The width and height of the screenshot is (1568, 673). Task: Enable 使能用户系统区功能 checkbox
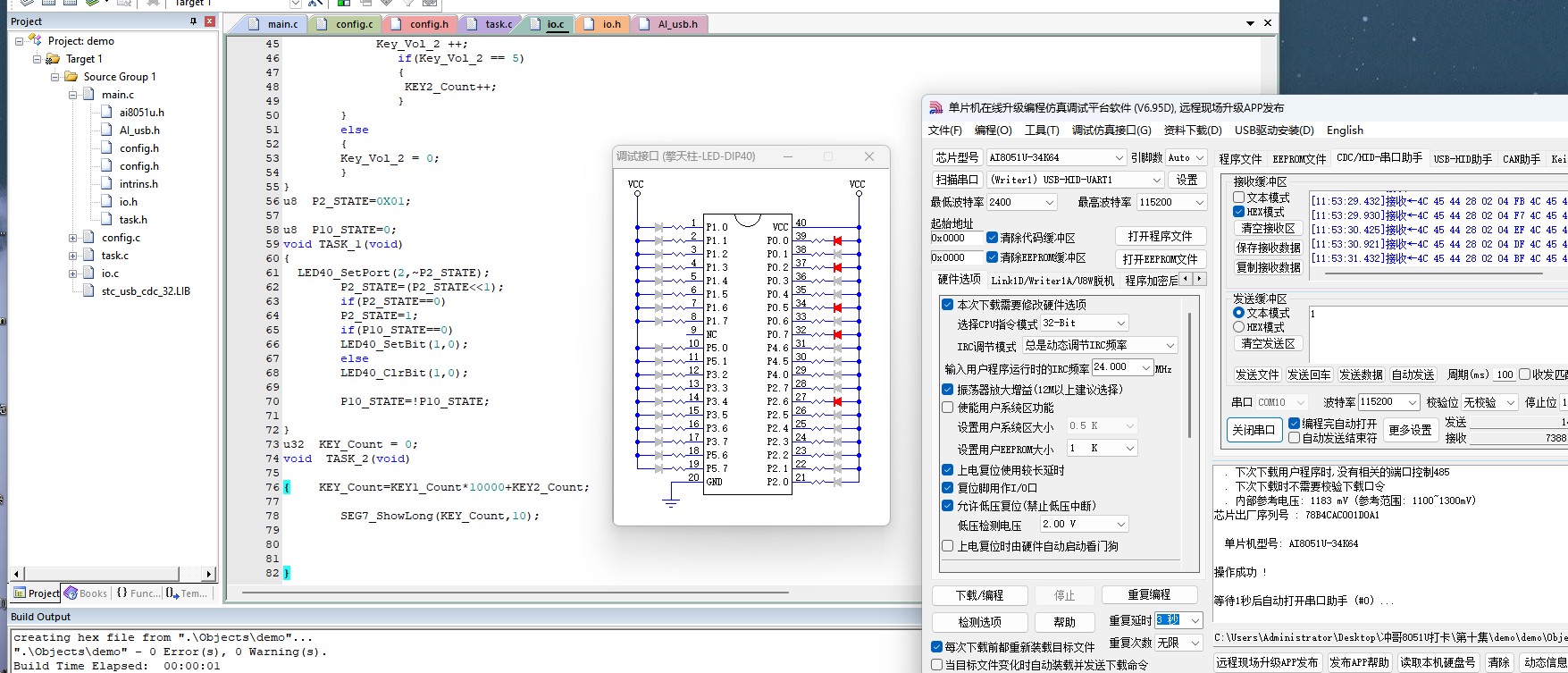coord(947,408)
